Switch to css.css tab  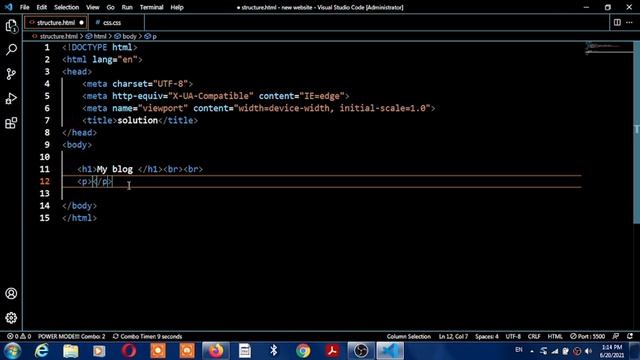112,22
